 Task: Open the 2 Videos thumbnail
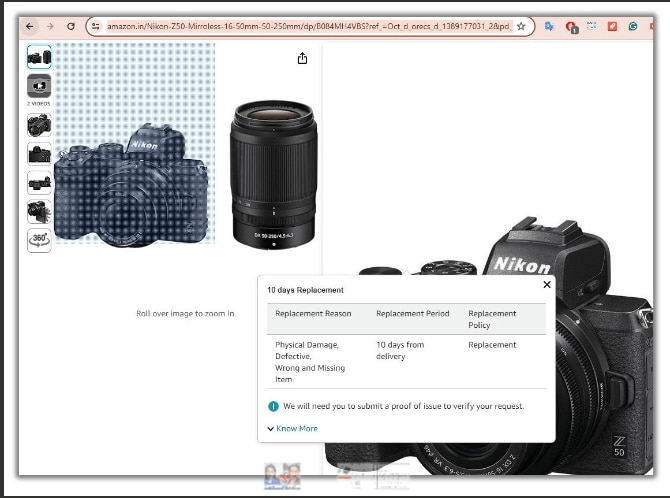point(39,87)
